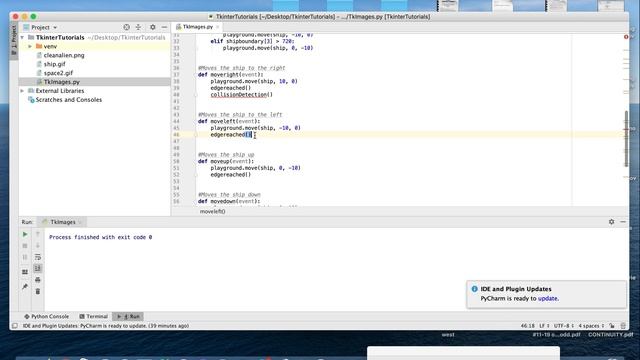Click the error indicator at editor top-right
The height and width of the screenshot is (360, 640).
pos(626,37)
